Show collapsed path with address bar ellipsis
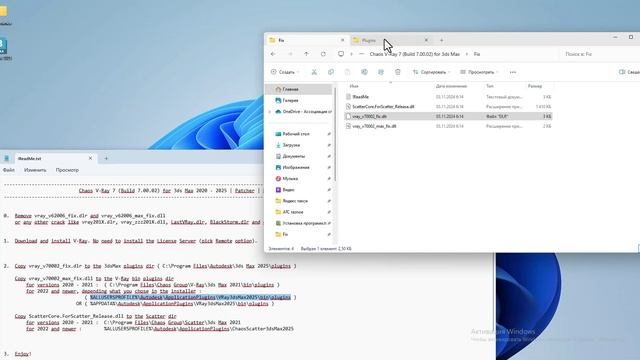Image resolution: width=640 pixels, height=360 pixels. [x=362, y=54]
